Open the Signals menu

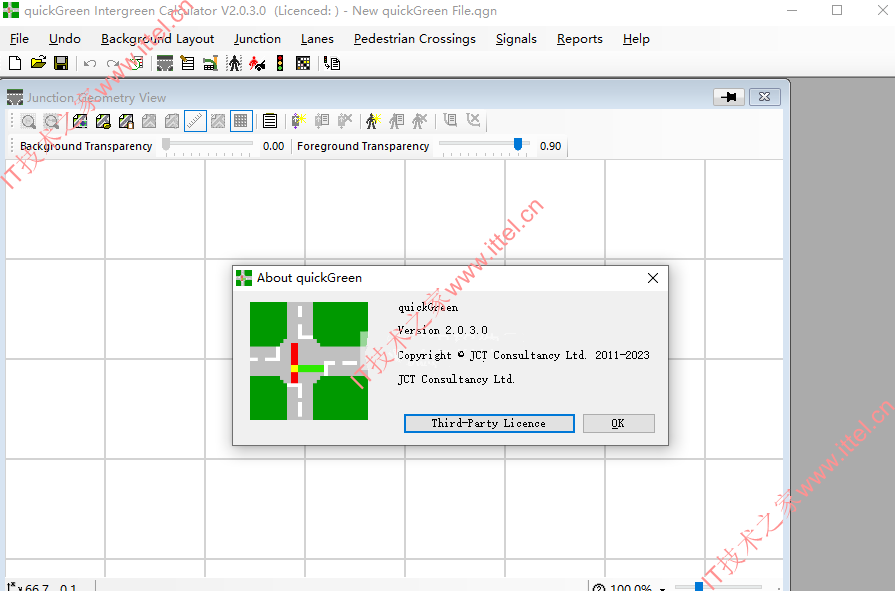coord(516,39)
